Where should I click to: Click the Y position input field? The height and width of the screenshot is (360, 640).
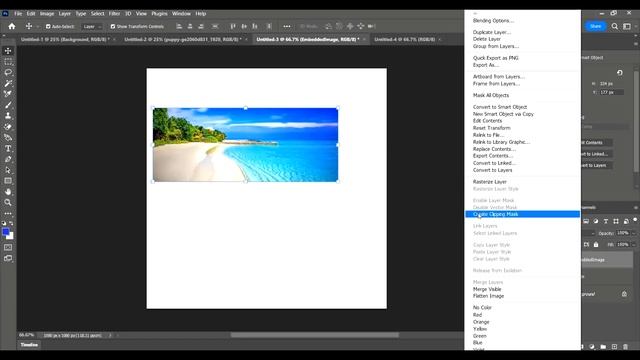point(611,92)
